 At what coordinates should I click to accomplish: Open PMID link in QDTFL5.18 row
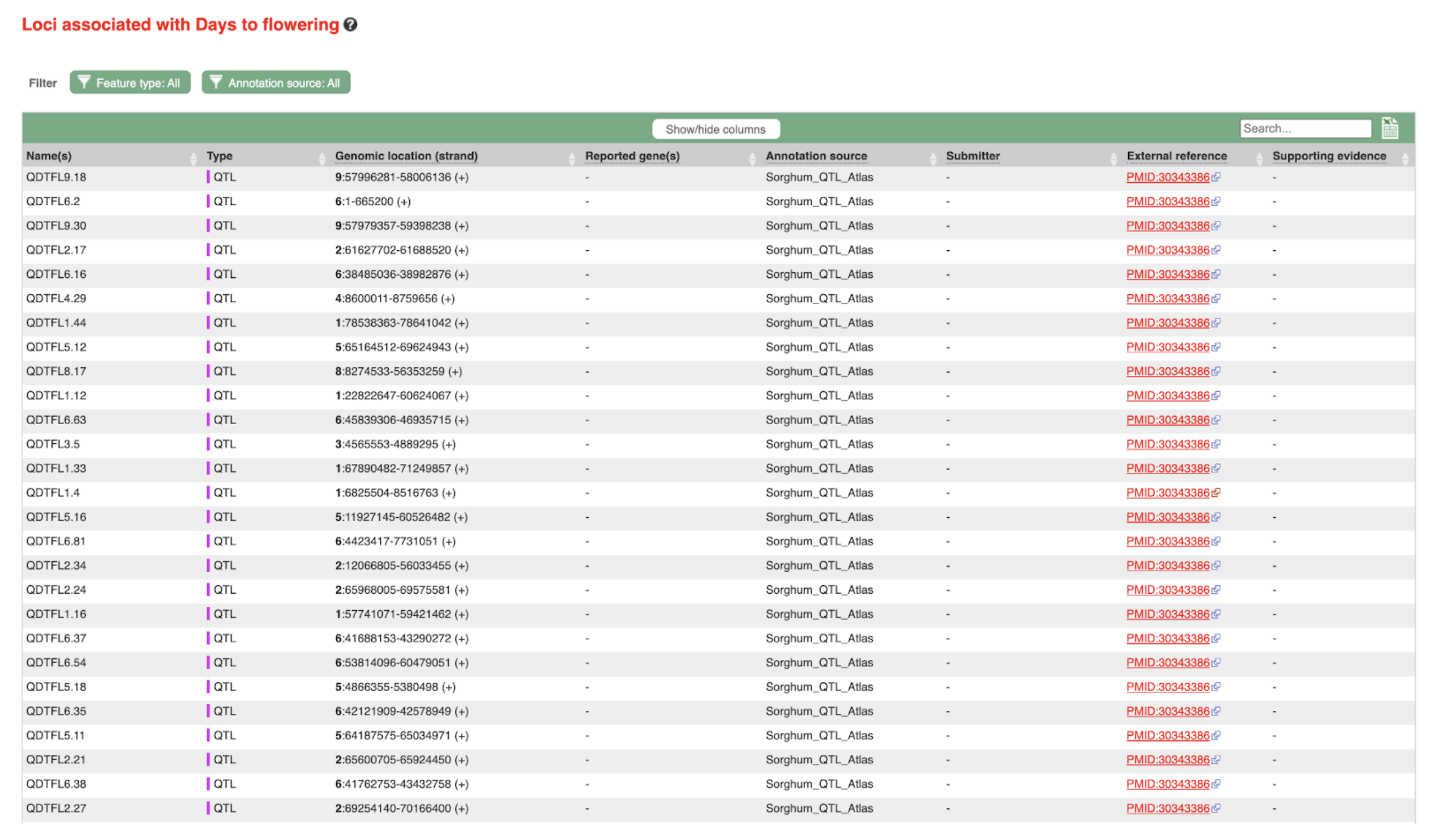pos(1168,687)
